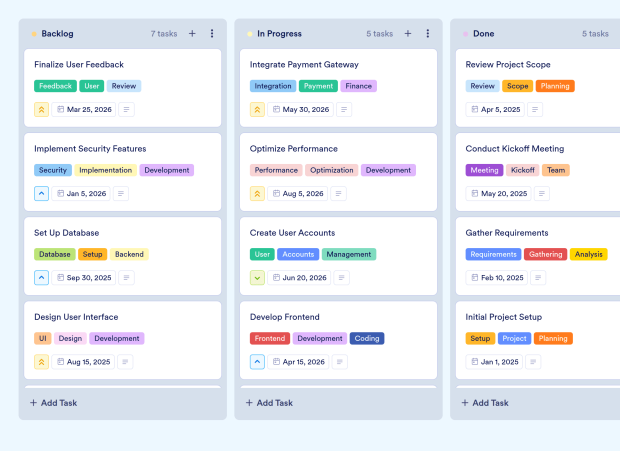Open description icon on Finalize User Feedback card
This screenshot has height=451, width=620.
pyautogui.click(x=127, y=109)
